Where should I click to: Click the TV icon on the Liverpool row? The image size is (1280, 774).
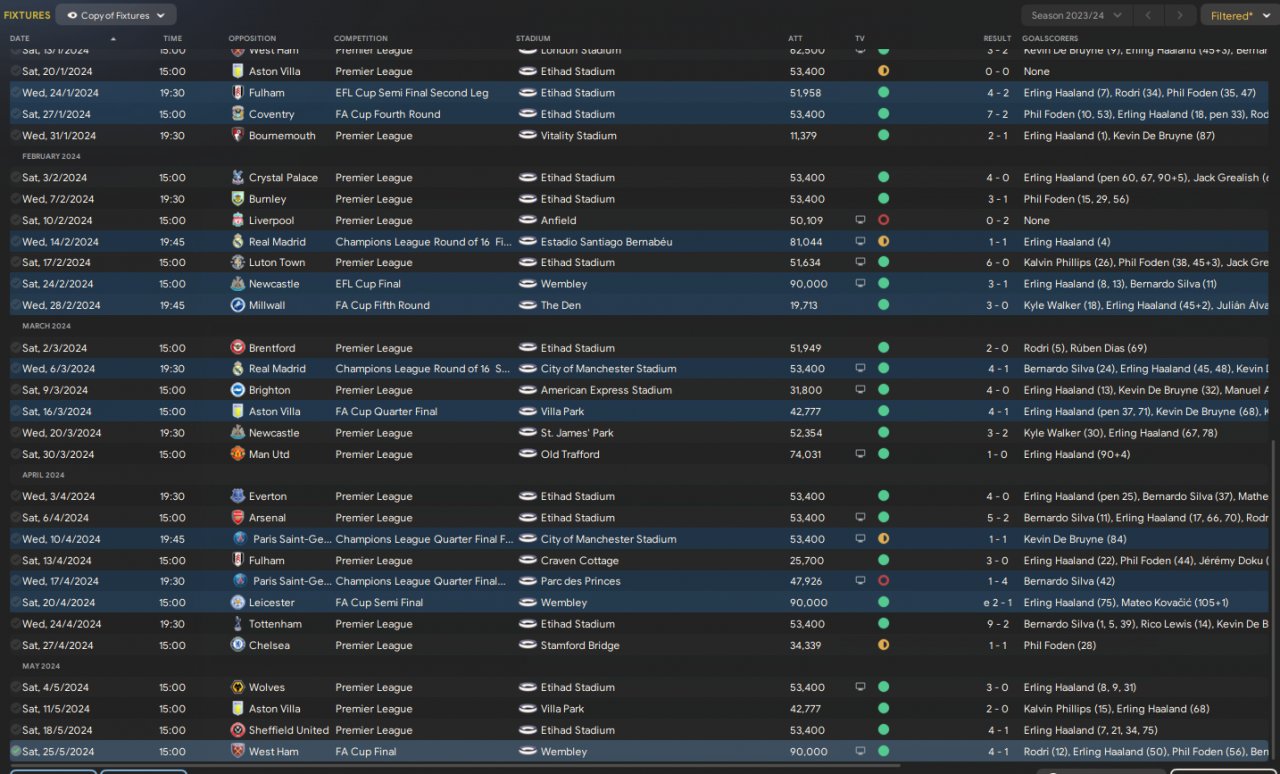pos(860,220)
